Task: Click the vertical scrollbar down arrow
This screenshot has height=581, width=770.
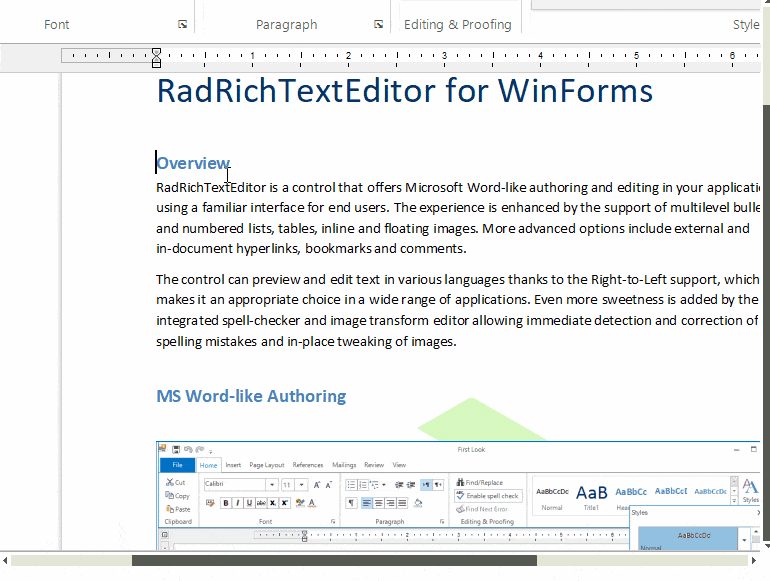Action: click(x=767, y=545)
